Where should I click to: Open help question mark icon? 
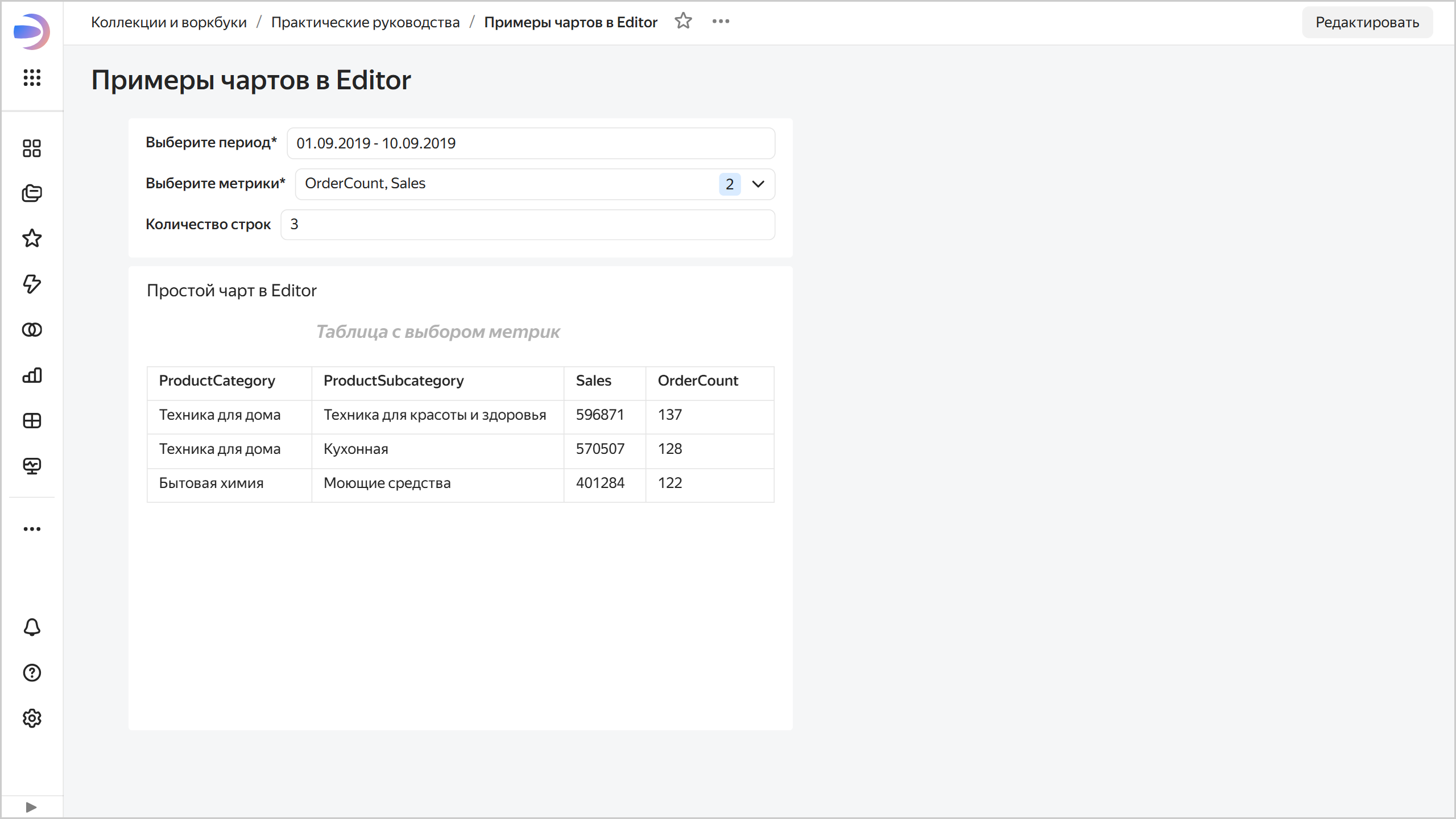point(32,673)
